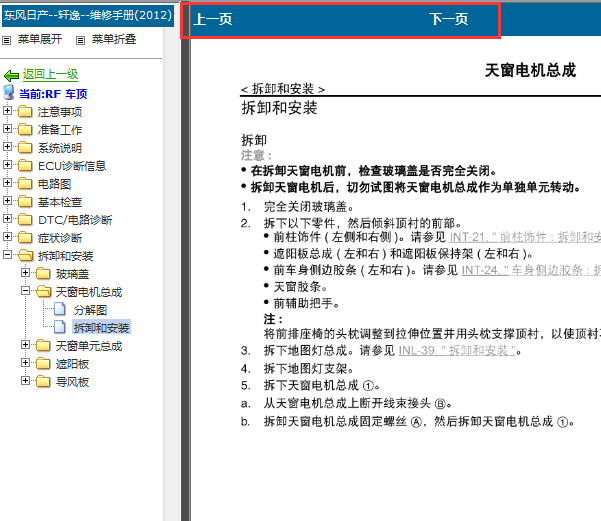Click the '< 拆卸和安装 >' breadcrumb text

click(282, 89)
